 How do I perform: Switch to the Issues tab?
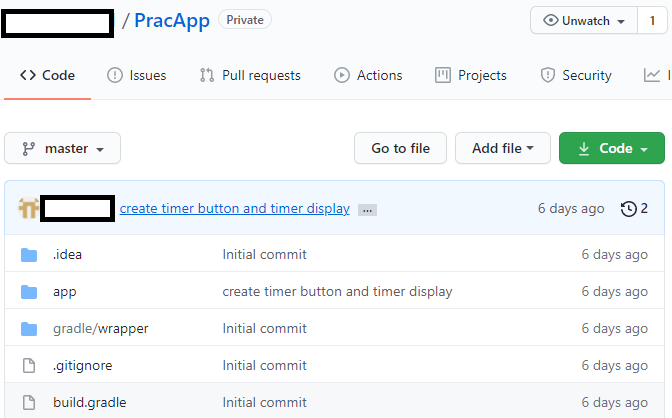click(137, 75)
